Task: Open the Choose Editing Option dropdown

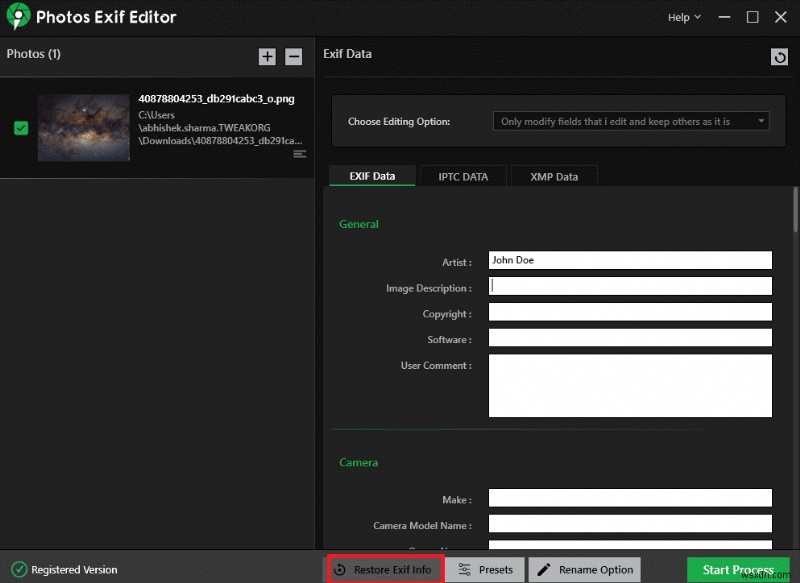Action: point(630,120)
